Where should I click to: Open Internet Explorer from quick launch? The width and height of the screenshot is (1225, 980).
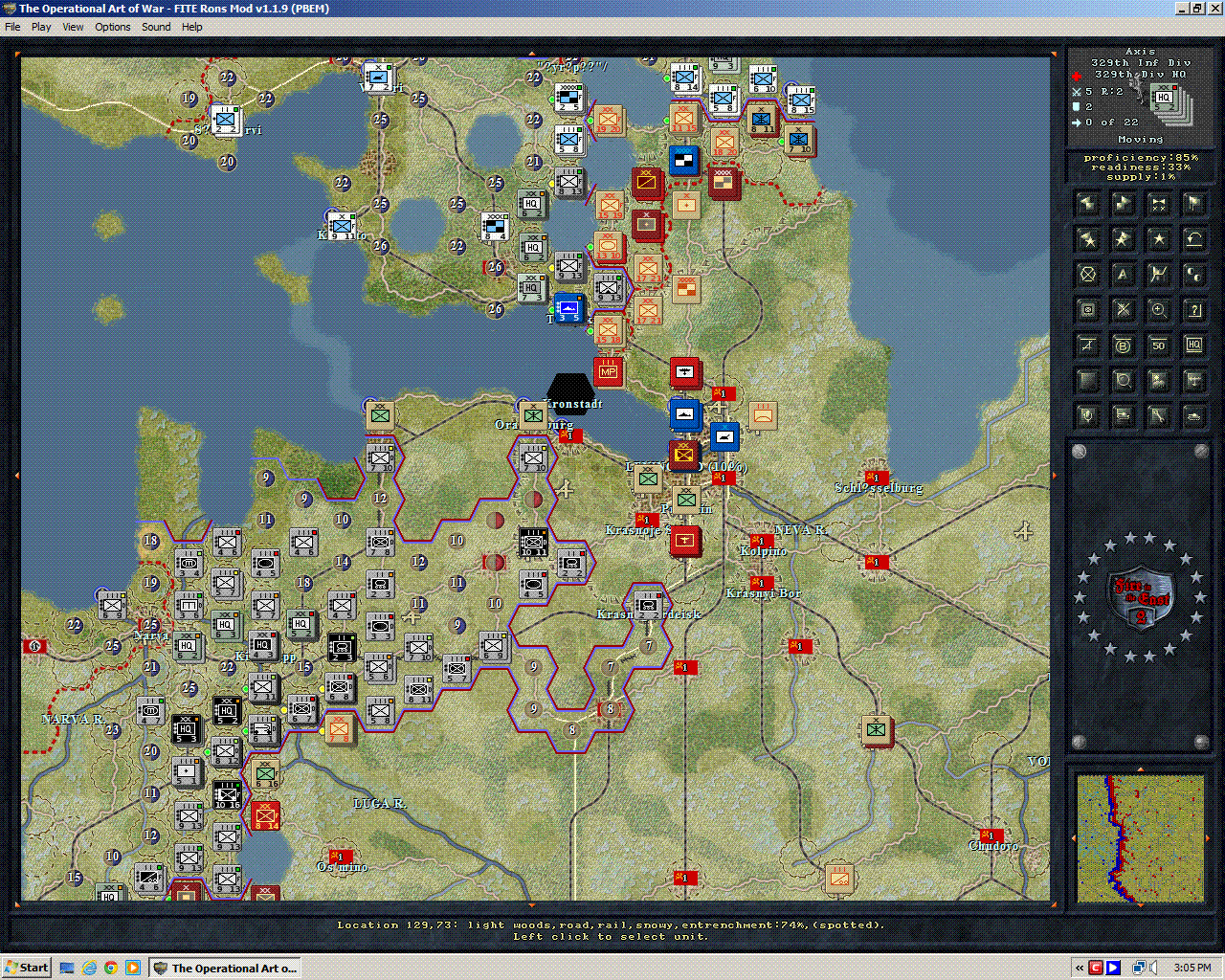point(89,968)
